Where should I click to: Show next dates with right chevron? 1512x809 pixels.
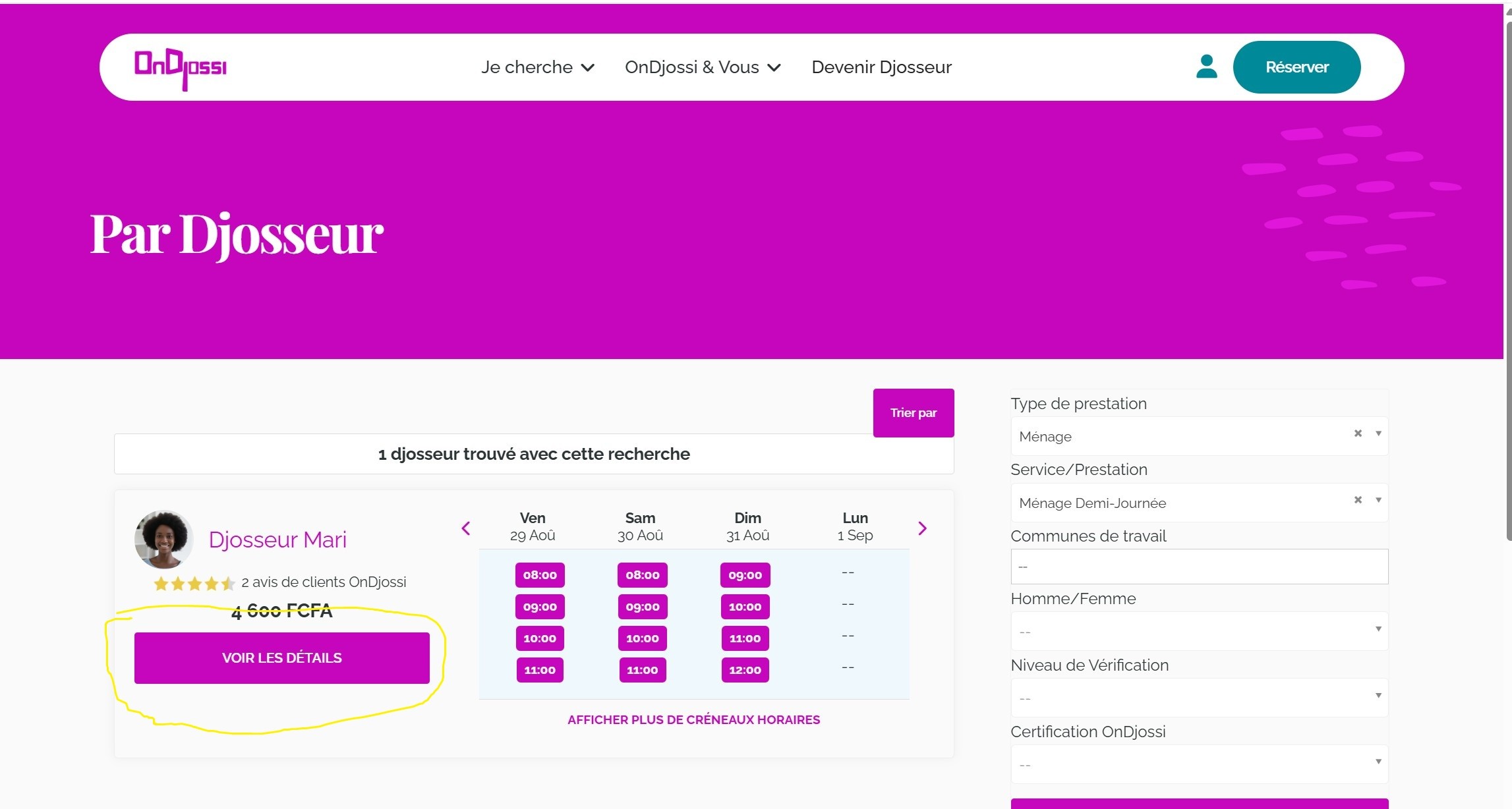click(x=922, y=528)
